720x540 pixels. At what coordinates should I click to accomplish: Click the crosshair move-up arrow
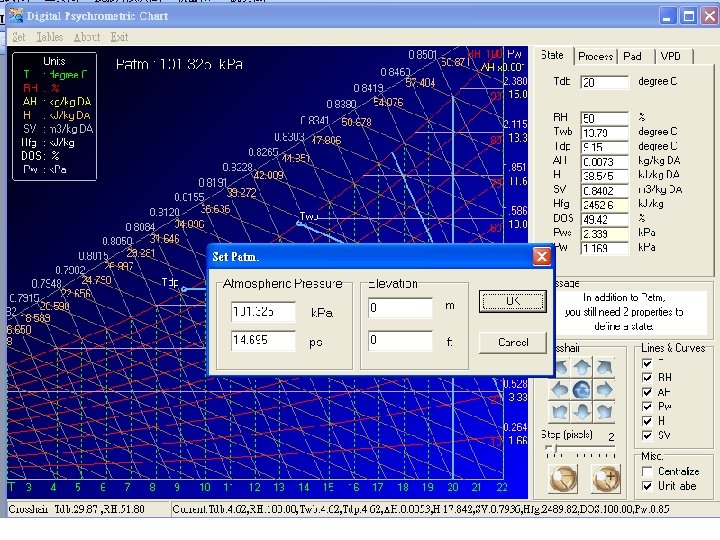point(584,367)
